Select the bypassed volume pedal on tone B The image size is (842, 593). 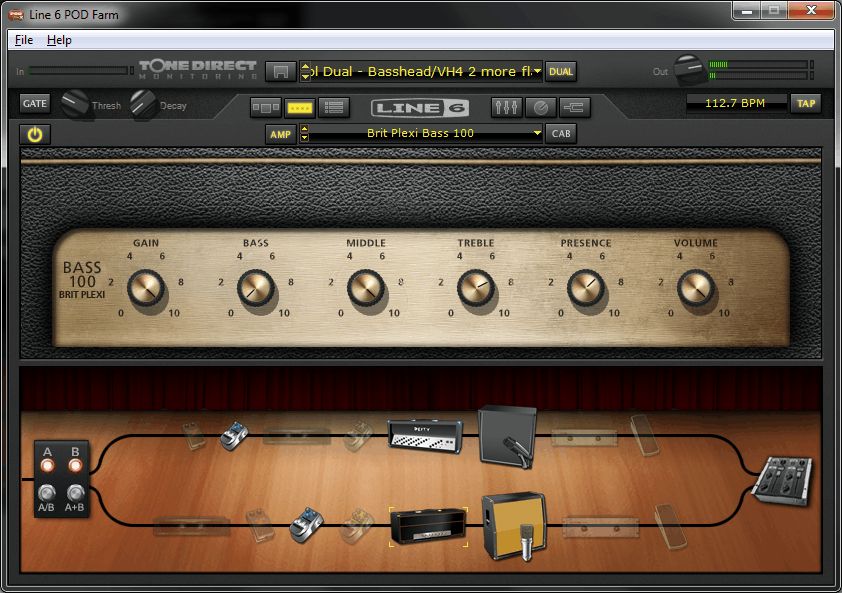click(670, 526)
